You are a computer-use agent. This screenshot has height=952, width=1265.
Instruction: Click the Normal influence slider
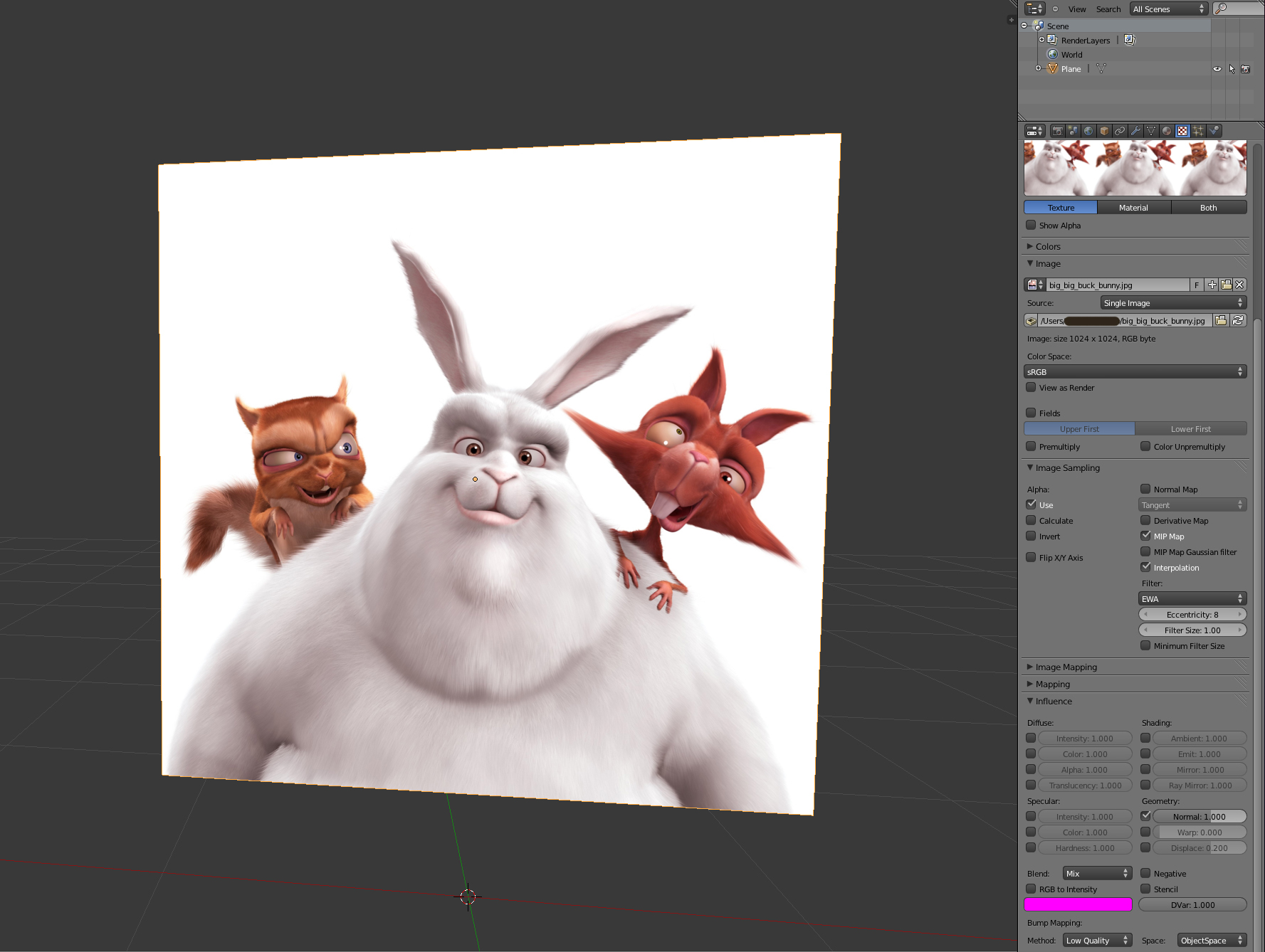click(x=1200, y=817)
